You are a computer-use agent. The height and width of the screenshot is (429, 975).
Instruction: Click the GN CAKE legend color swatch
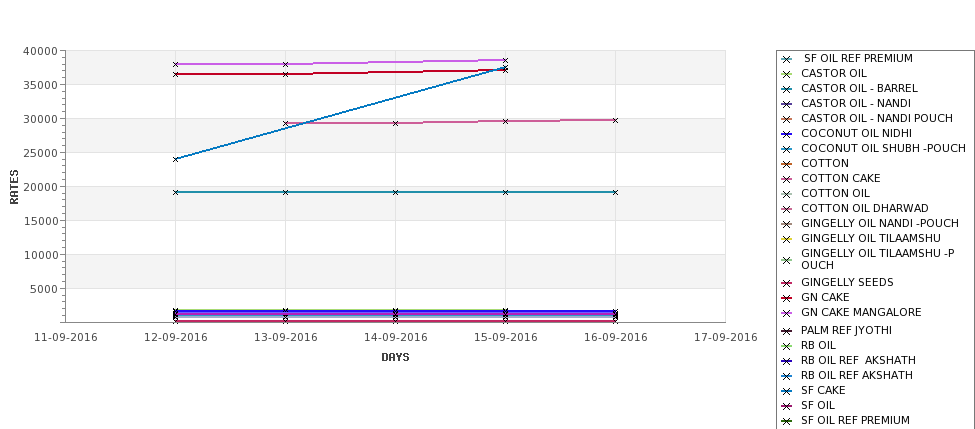[x=787, y=298]
